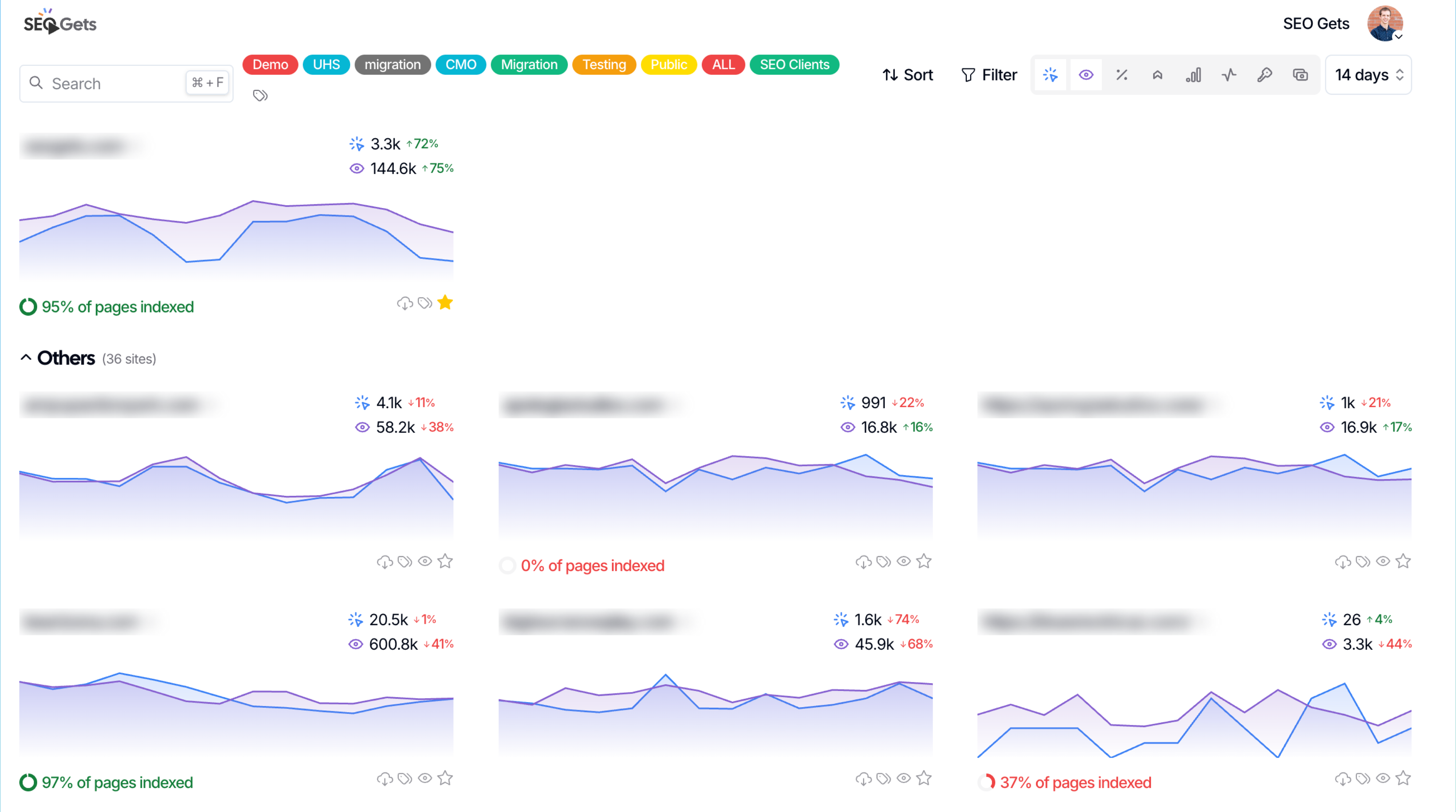Click the pulse activity line icon
The width and height of the screenshot is (1456, 812).
tap(1229, 75)
